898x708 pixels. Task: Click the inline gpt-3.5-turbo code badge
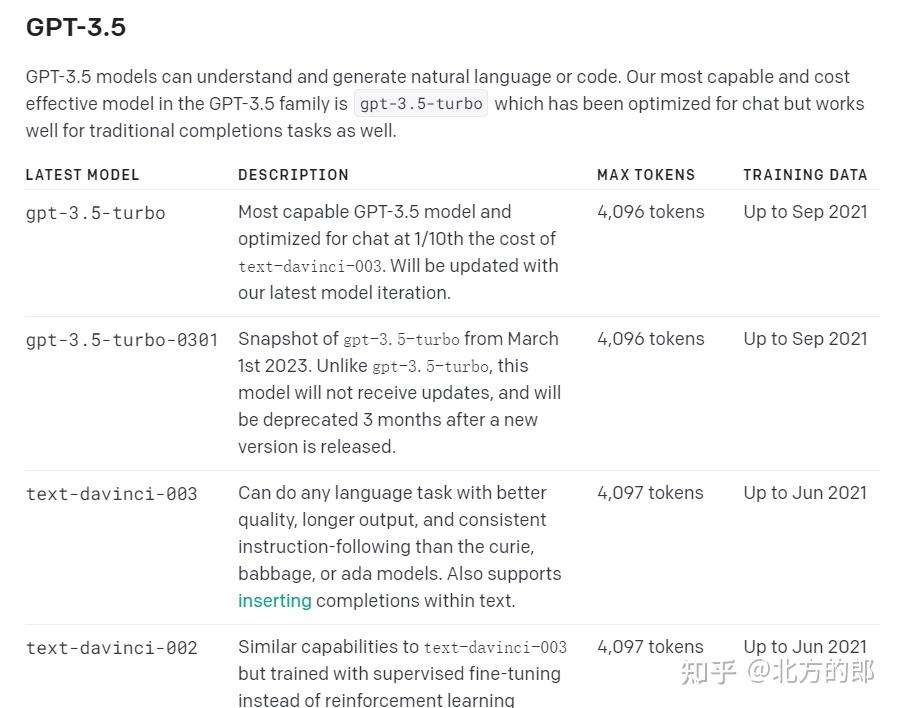(x=421, y=103)
